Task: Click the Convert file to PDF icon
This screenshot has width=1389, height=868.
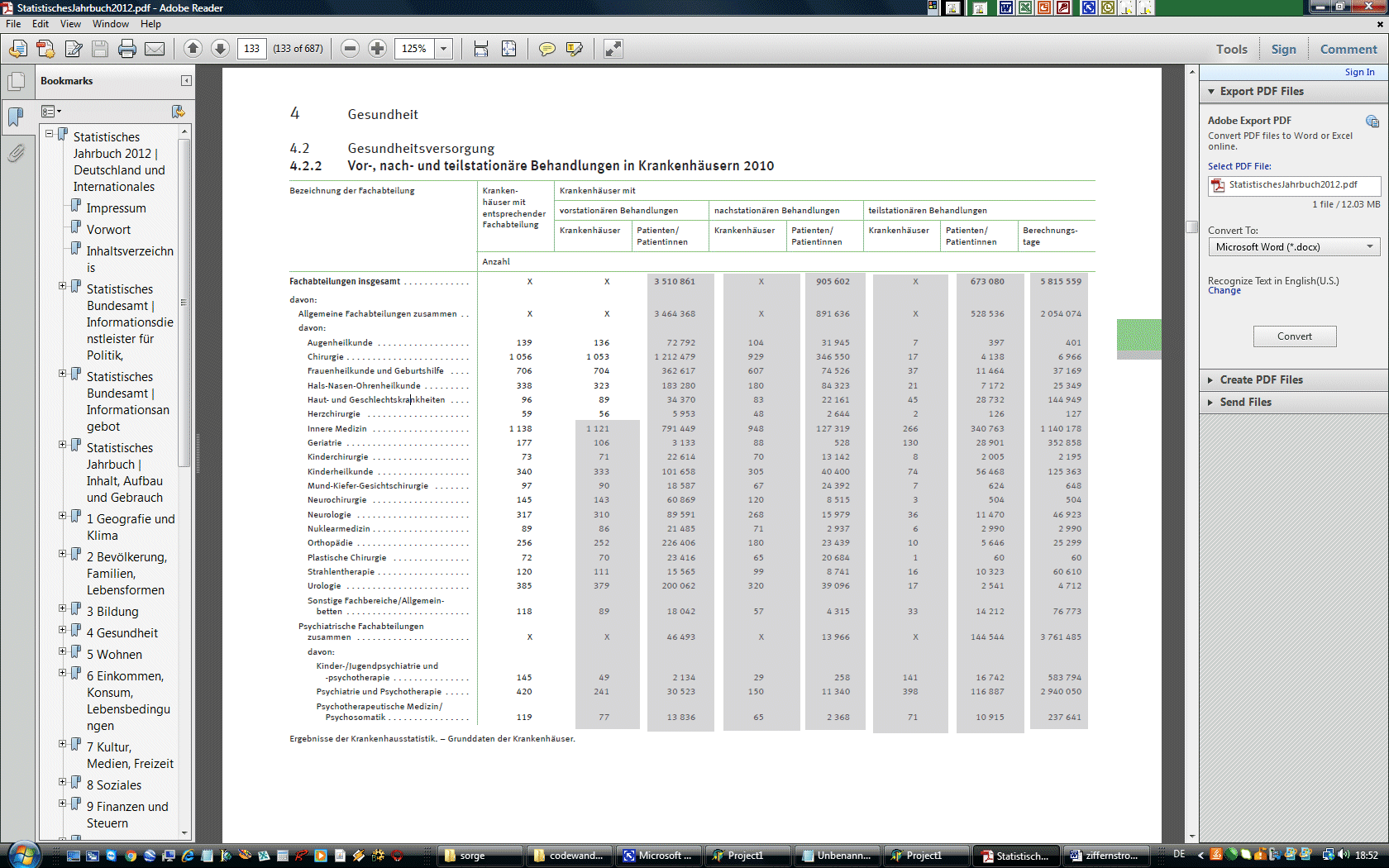Action: pos(45,49)
